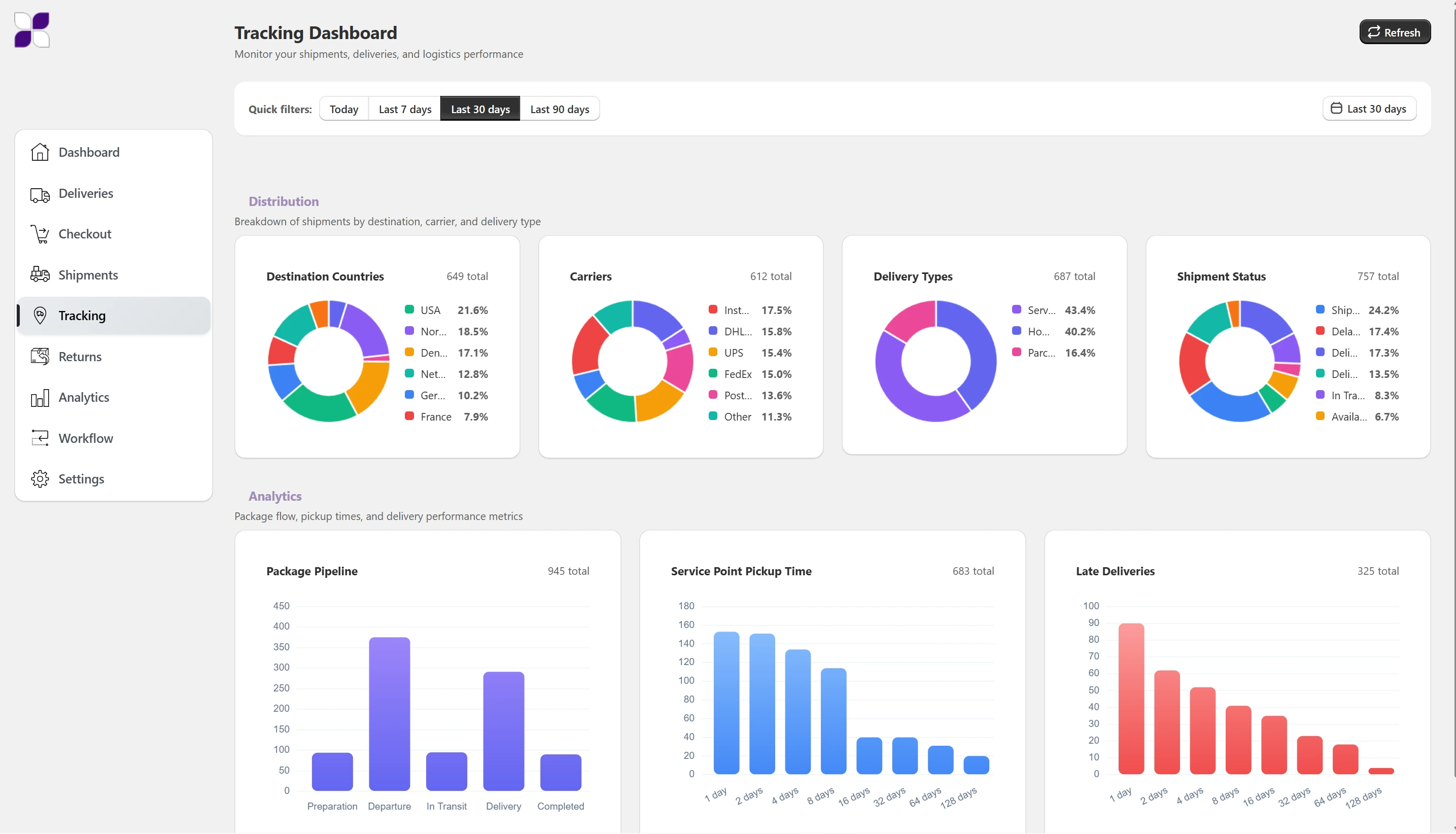Image resolution: width=1456 pixels, height=834 pixels.
Task: Select the Last 7 days filter
Action: [405, 109]
